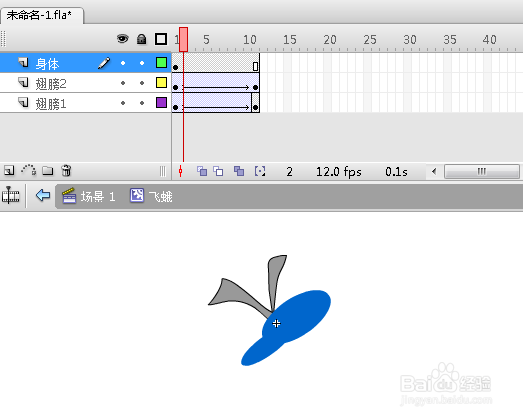Enable Onion Skin
This screenshot has width=523, height=419.
click(x=202, y=171)
